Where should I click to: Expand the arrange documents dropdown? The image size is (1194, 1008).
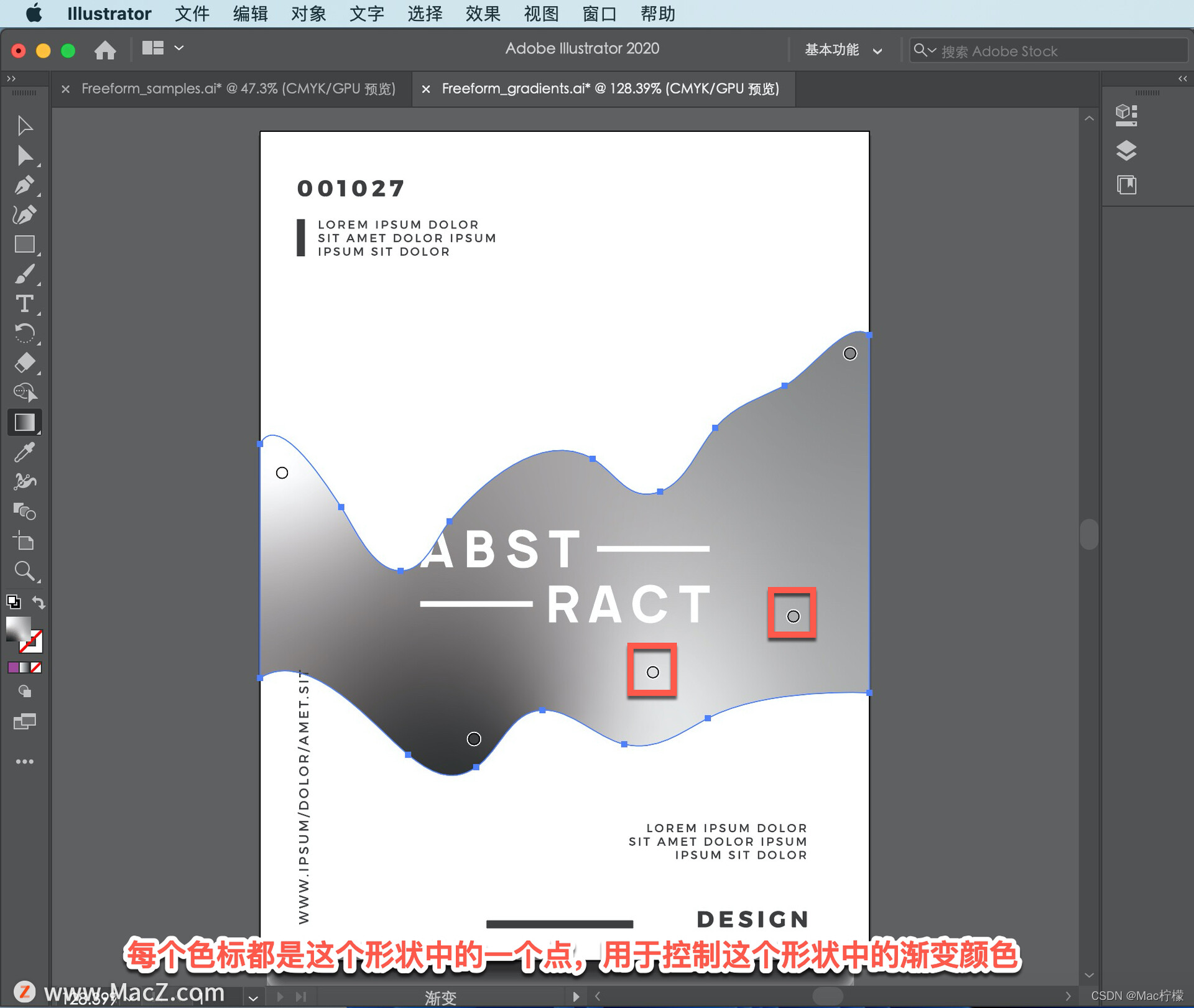pos(179,48)
